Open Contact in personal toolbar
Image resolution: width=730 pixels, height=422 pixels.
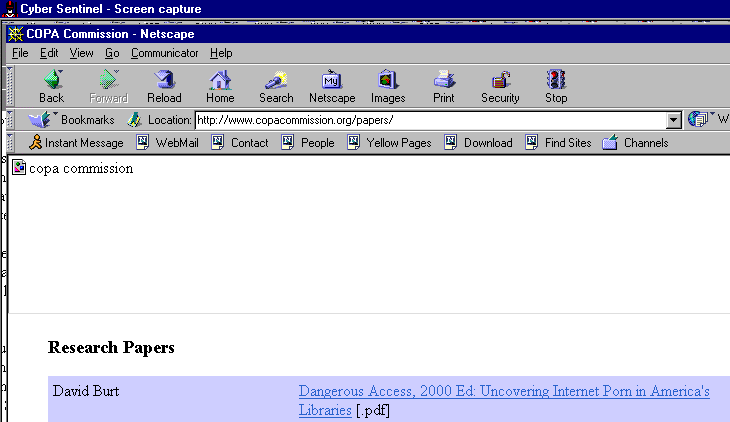(240, 143)
